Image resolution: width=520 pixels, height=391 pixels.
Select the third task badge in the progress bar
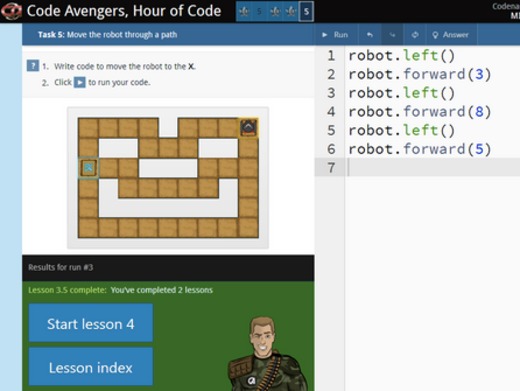click(x=275, y=12)
